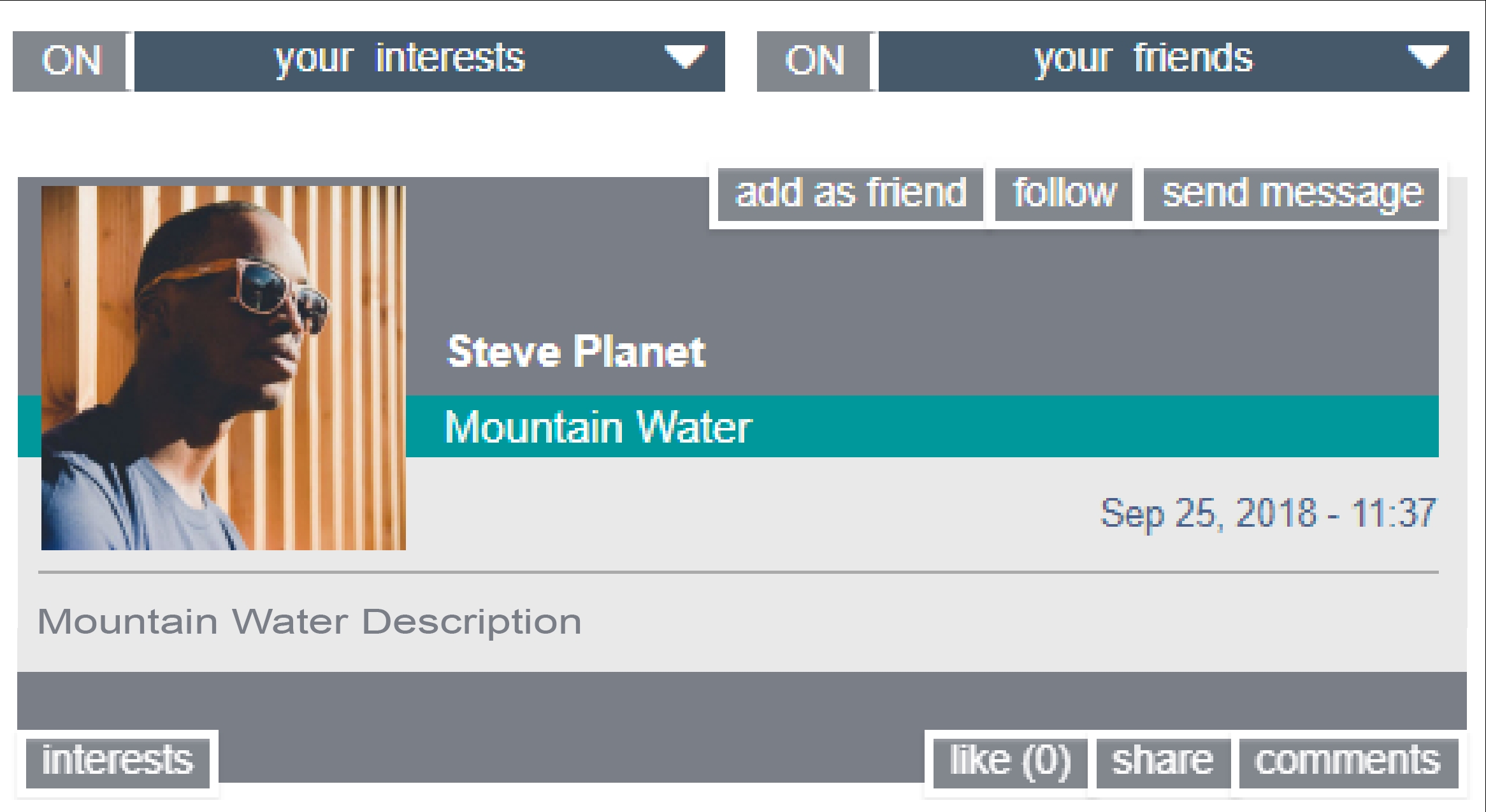Open the 'your friends' filter label

point(1143,60)
